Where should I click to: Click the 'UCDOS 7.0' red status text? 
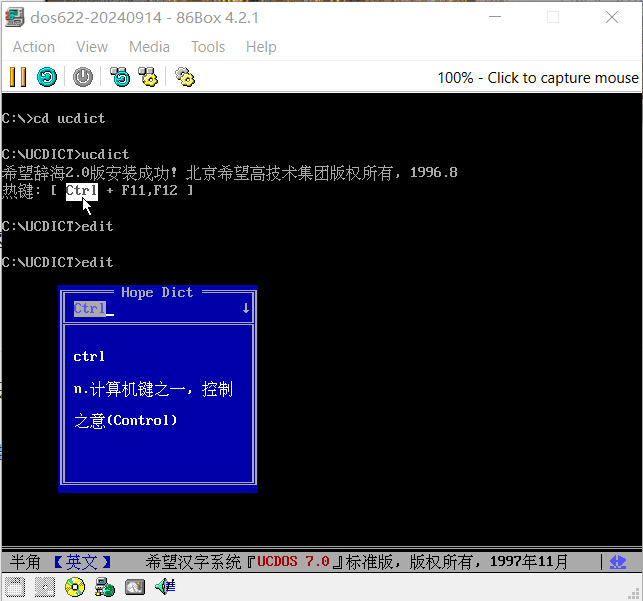[294, 561]
